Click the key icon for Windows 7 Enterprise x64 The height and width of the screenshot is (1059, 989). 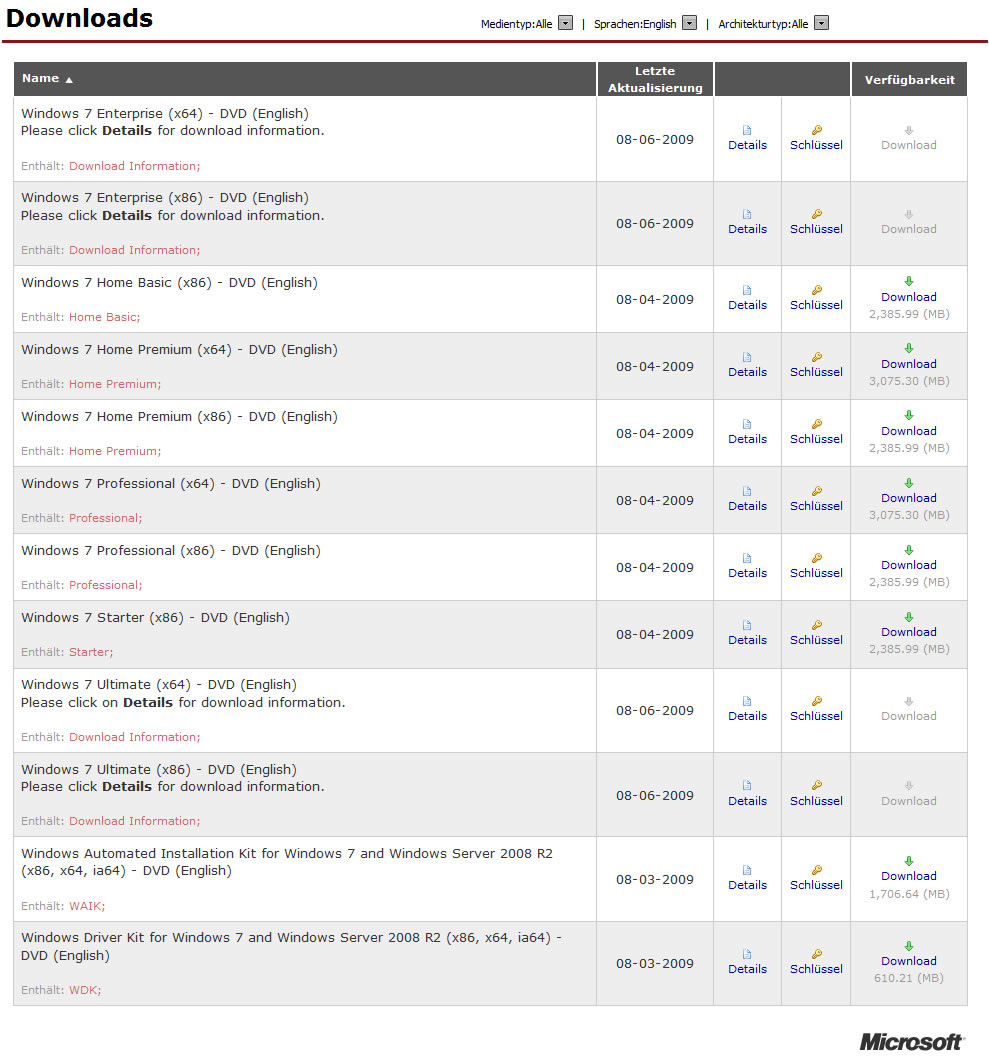pyautogui.click(x=817, y=130)
